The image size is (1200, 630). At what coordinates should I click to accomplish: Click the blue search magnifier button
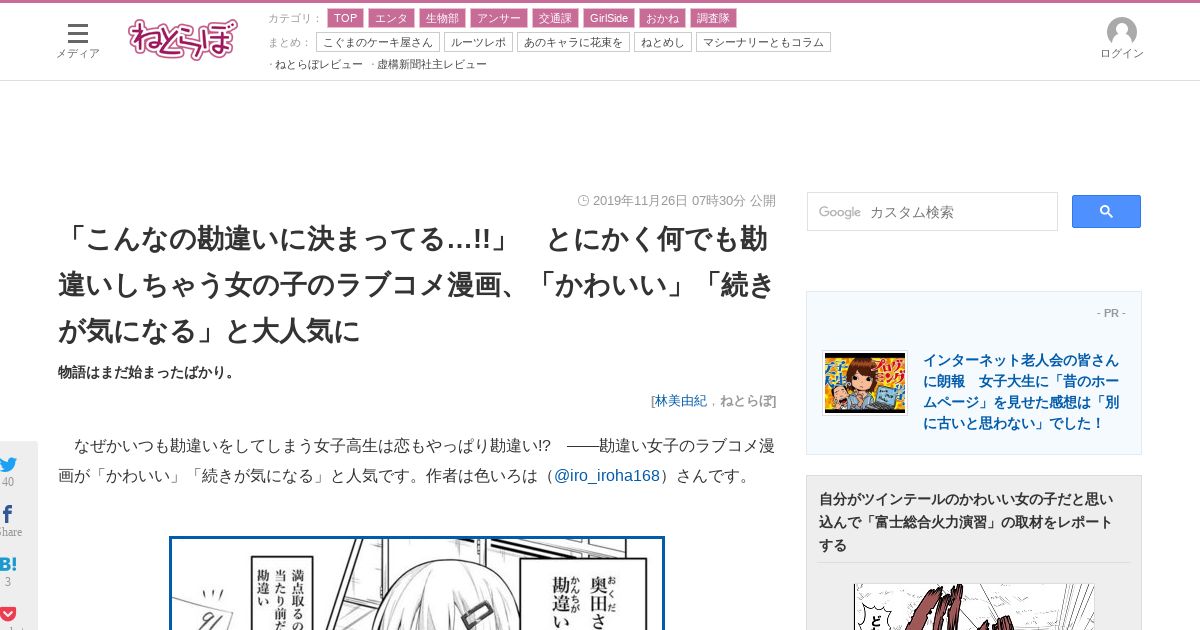(1106, 211)
